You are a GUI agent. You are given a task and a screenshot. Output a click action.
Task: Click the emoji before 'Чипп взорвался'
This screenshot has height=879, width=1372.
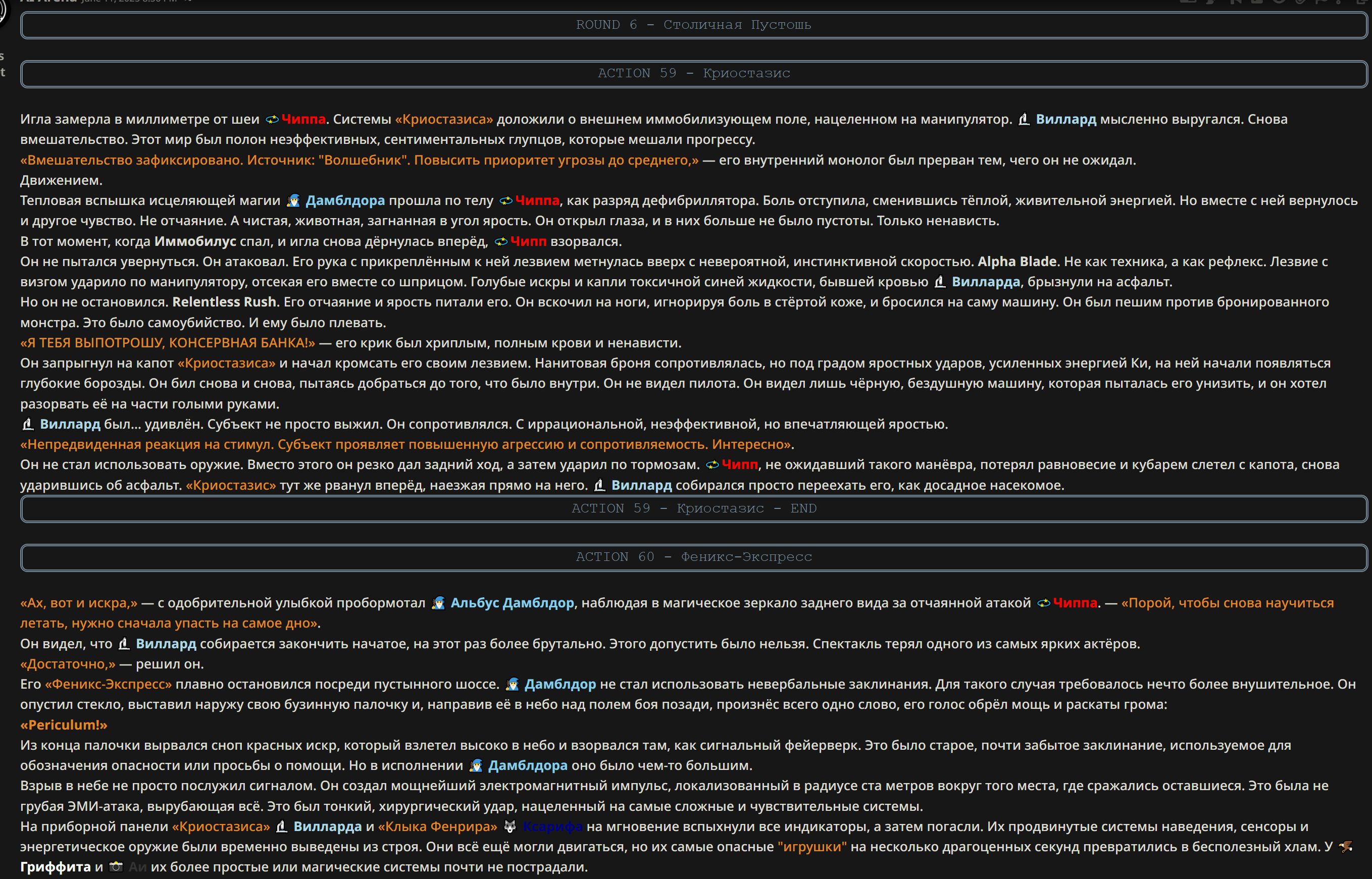pos(500,241)
